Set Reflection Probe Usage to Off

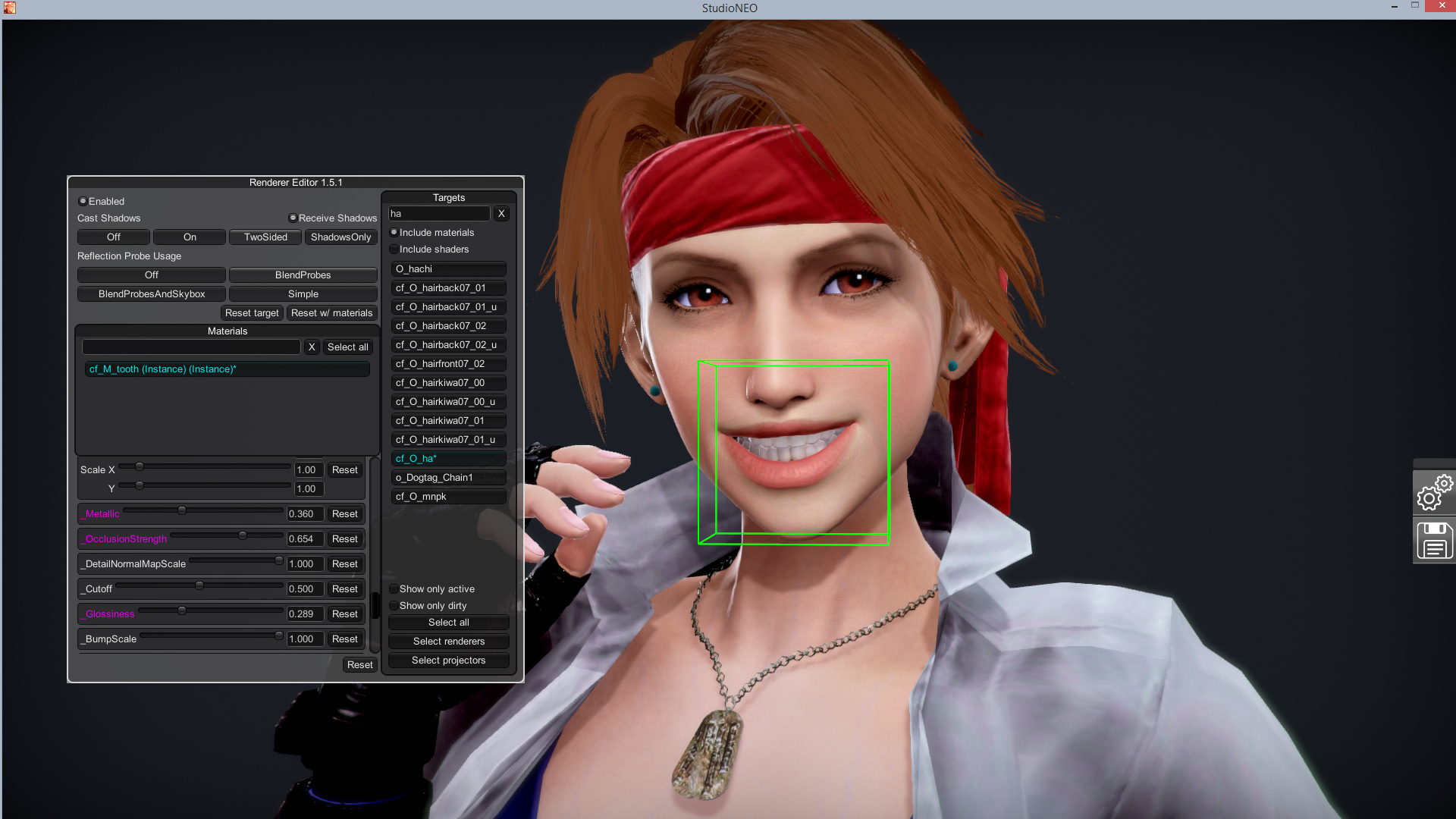[152, 275]
